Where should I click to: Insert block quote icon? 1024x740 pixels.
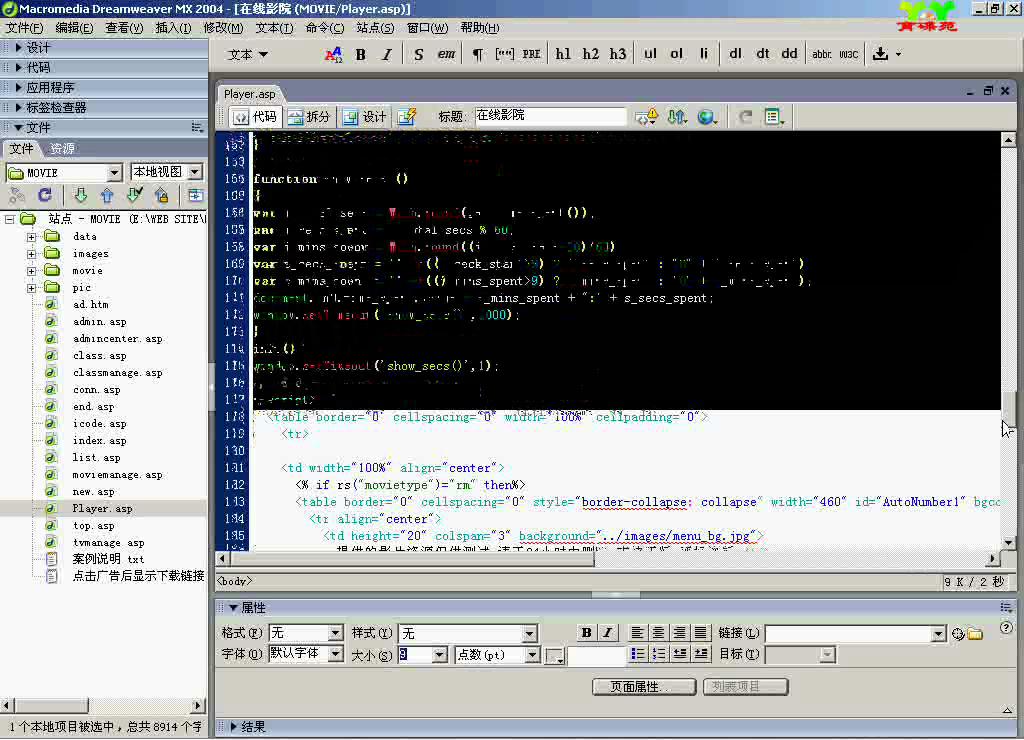[504, 54]
